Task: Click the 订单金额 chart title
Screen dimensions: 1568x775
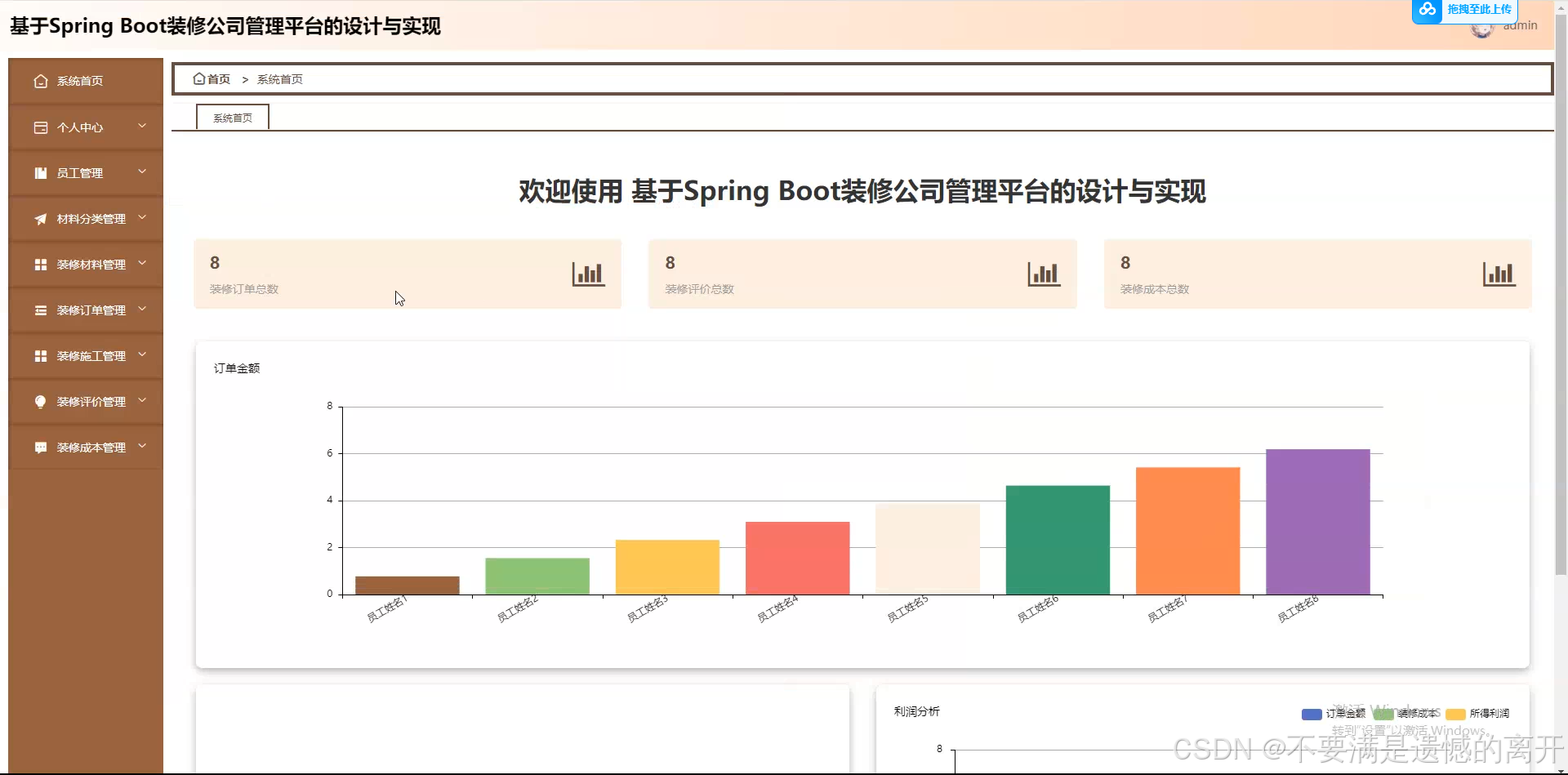Action: tap(237, 368)
